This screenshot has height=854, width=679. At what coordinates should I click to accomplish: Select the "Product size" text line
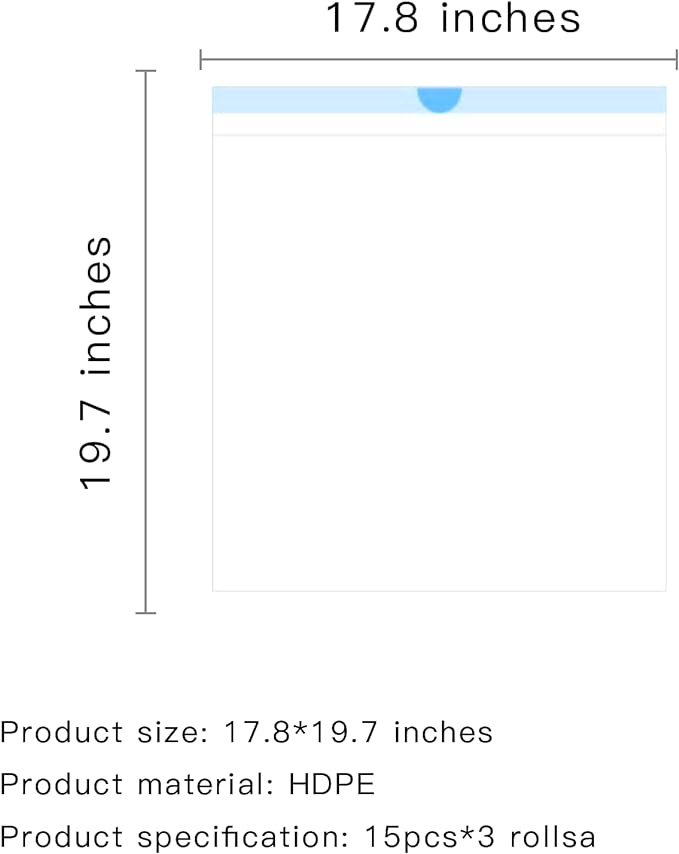point(246,732)
